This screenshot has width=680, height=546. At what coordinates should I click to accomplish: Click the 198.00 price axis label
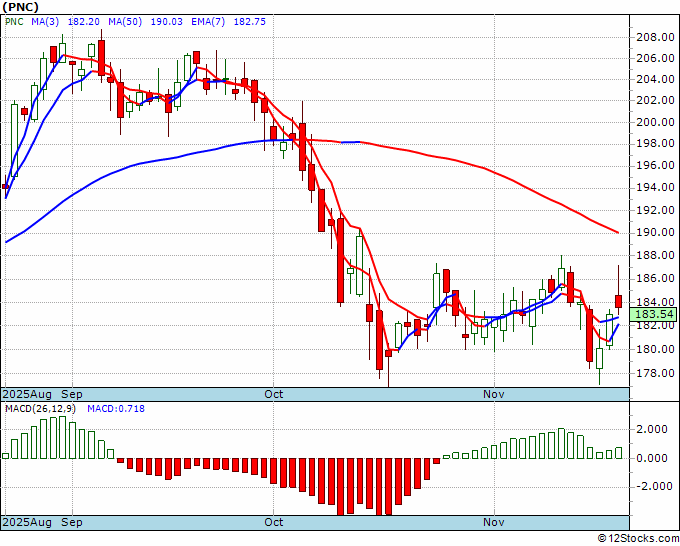(x=655, y=144)
